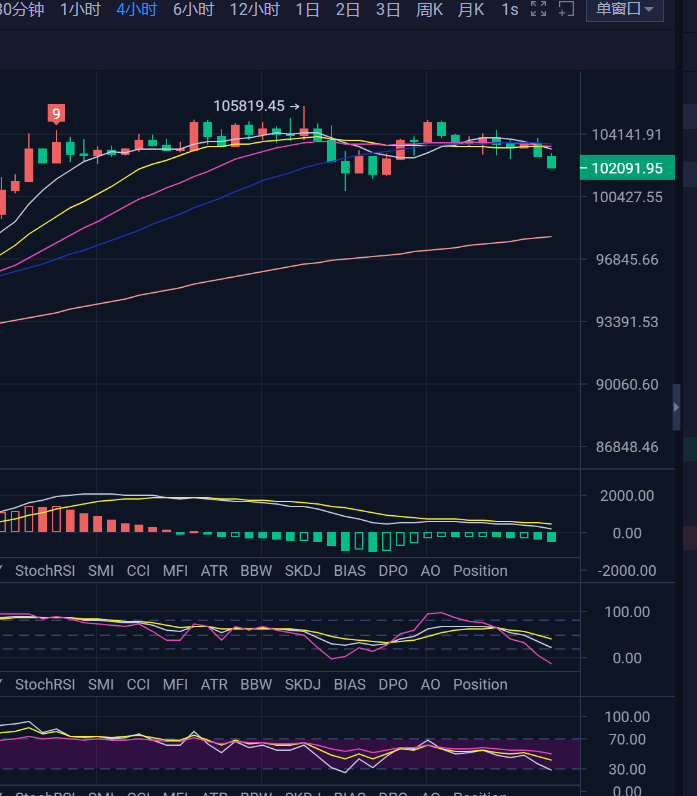
Task: Select the 1日 interval
Action: (308, 9)
